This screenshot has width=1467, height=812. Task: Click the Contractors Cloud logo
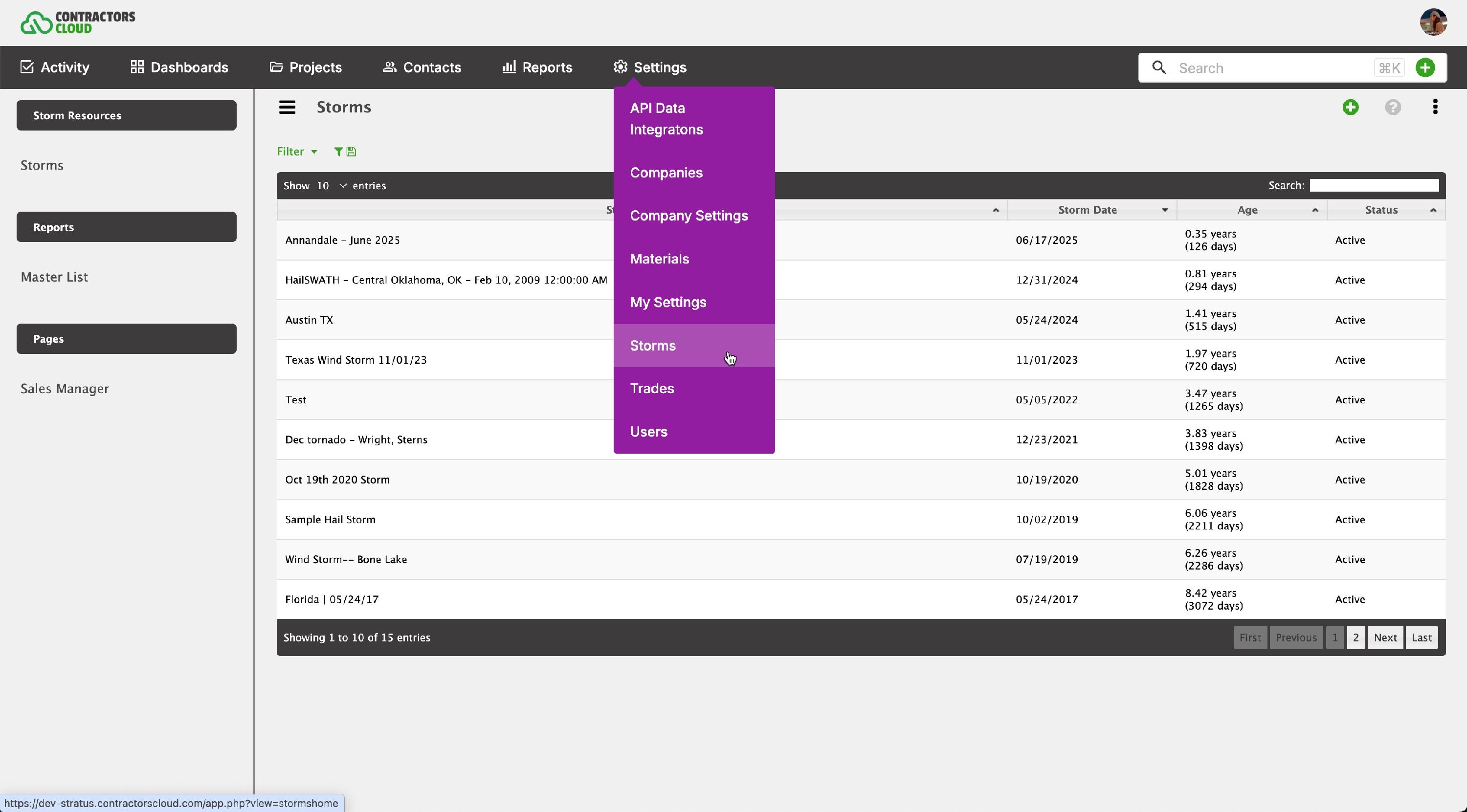click(x=78, y=22)
